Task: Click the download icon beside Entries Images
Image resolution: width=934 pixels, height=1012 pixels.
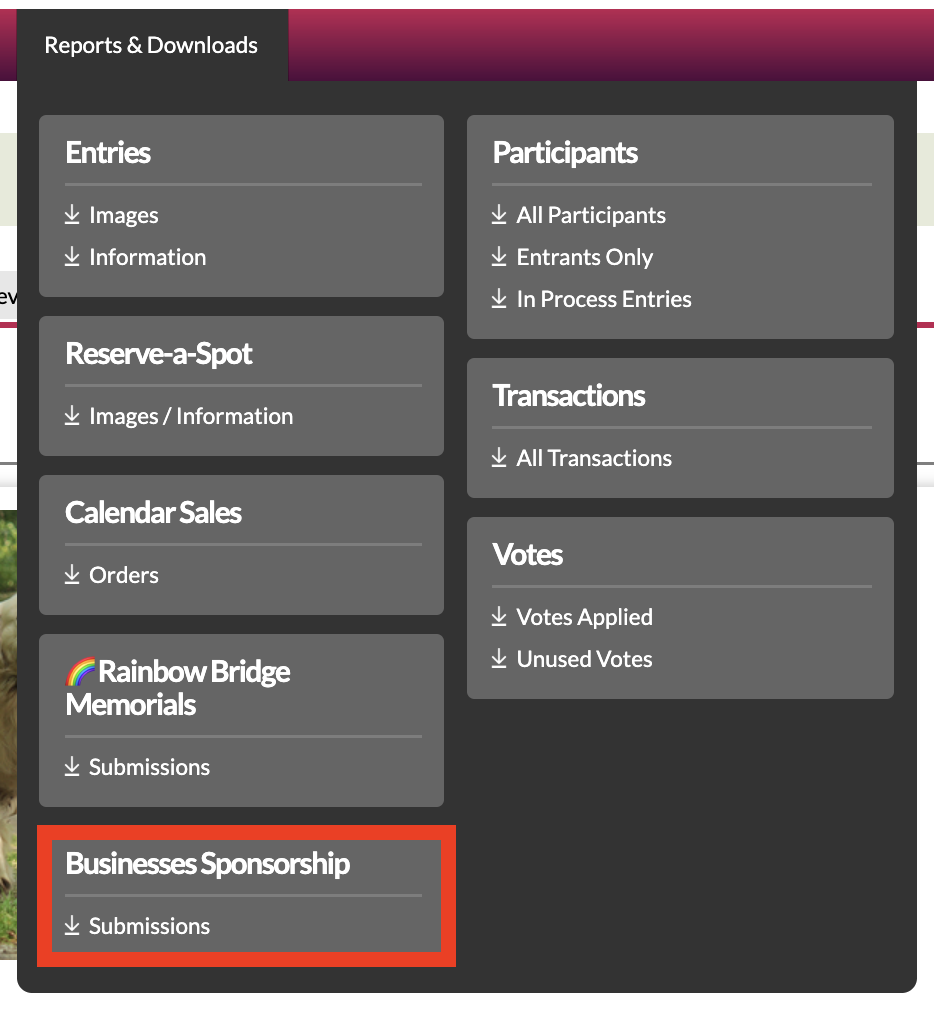Action: tap(72, 215)
